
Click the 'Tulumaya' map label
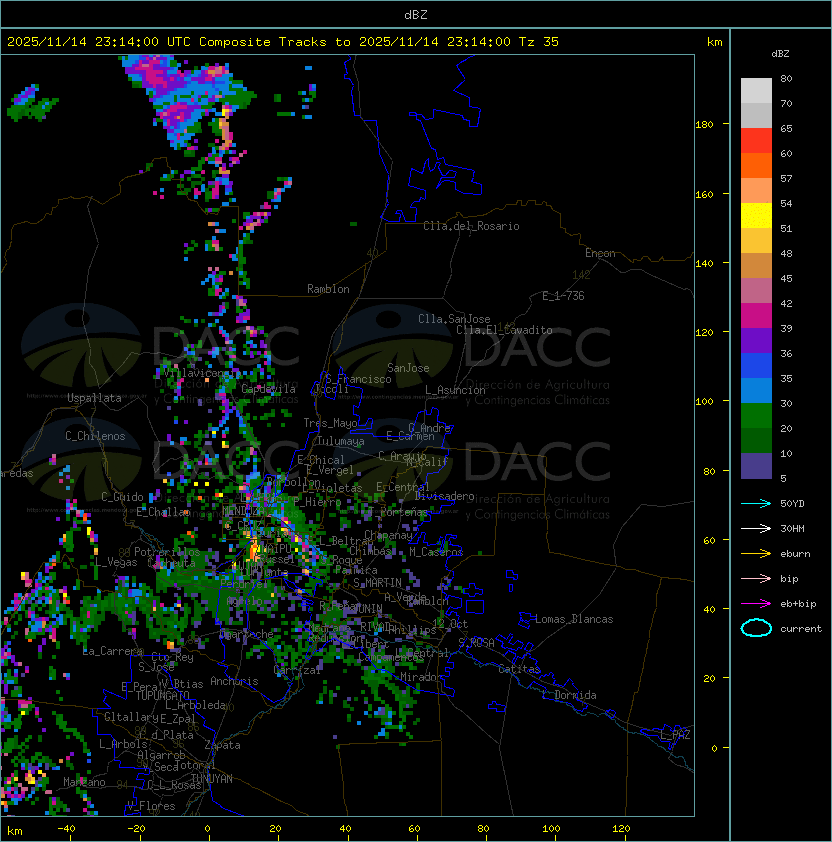click(341, 441)
